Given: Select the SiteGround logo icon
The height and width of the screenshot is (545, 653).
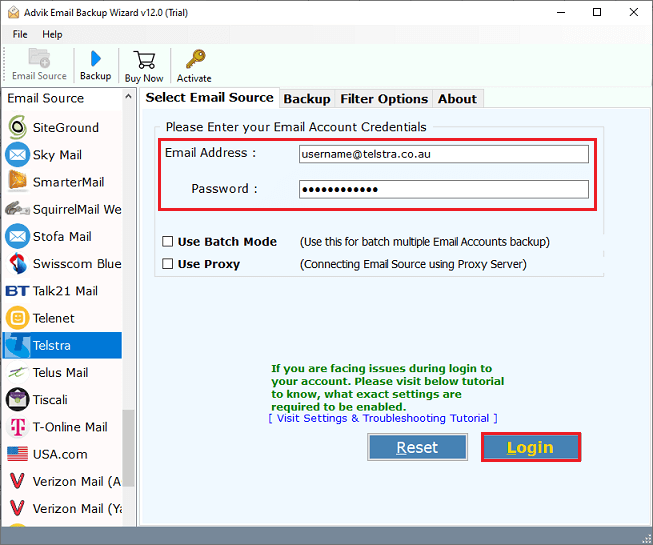Looking at the screenshot, I should coord(17,127).
